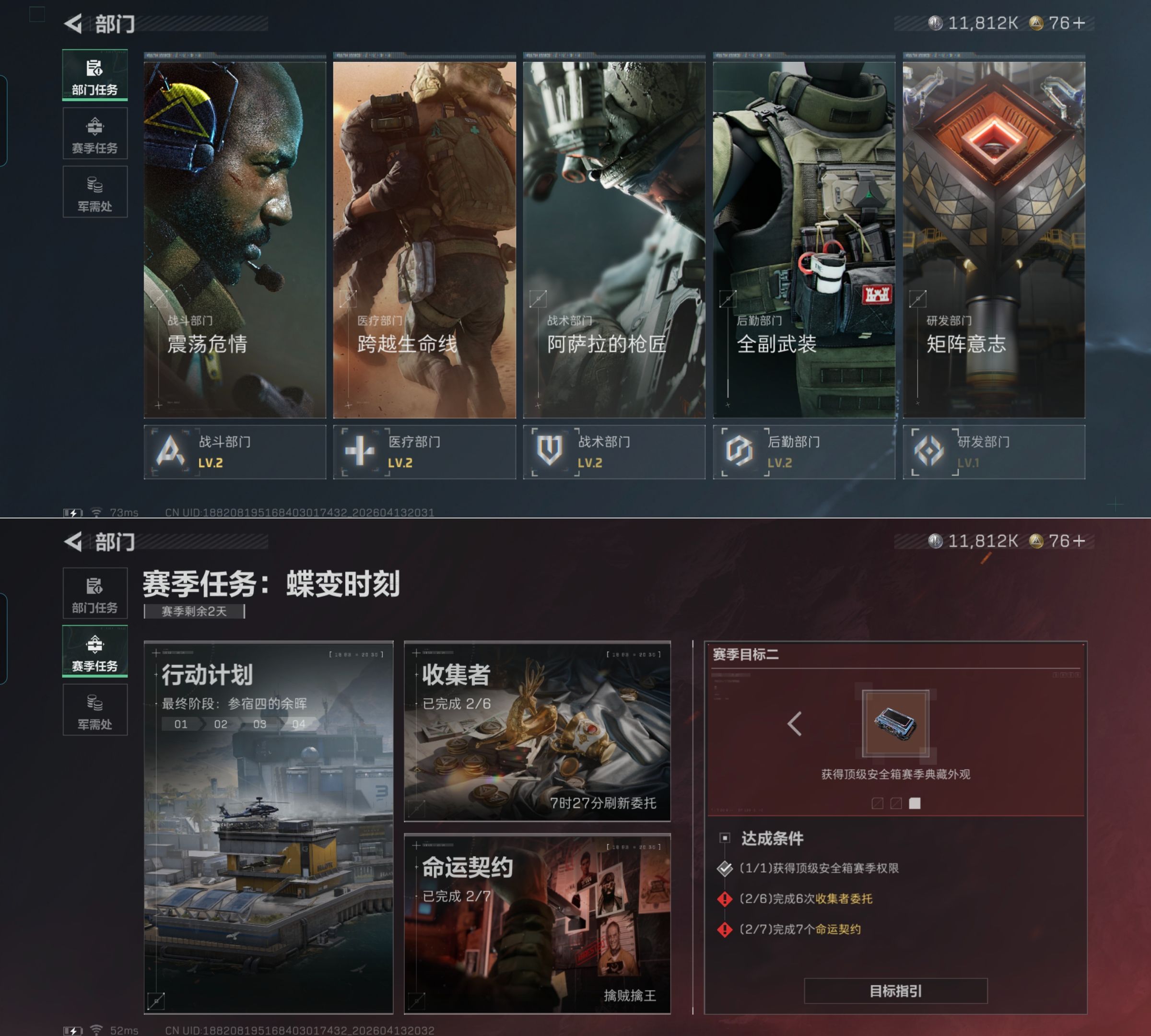The image size is (1151, 1036).
Task: Select the first season goal page indicator
Action: click(877, 803)
